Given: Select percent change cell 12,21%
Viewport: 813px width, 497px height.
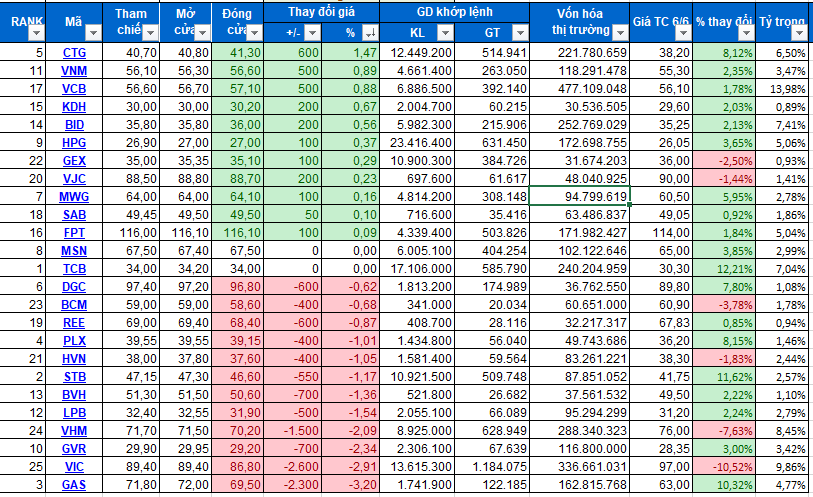Looking at the screenshot, I should click(x=724, y=268).
